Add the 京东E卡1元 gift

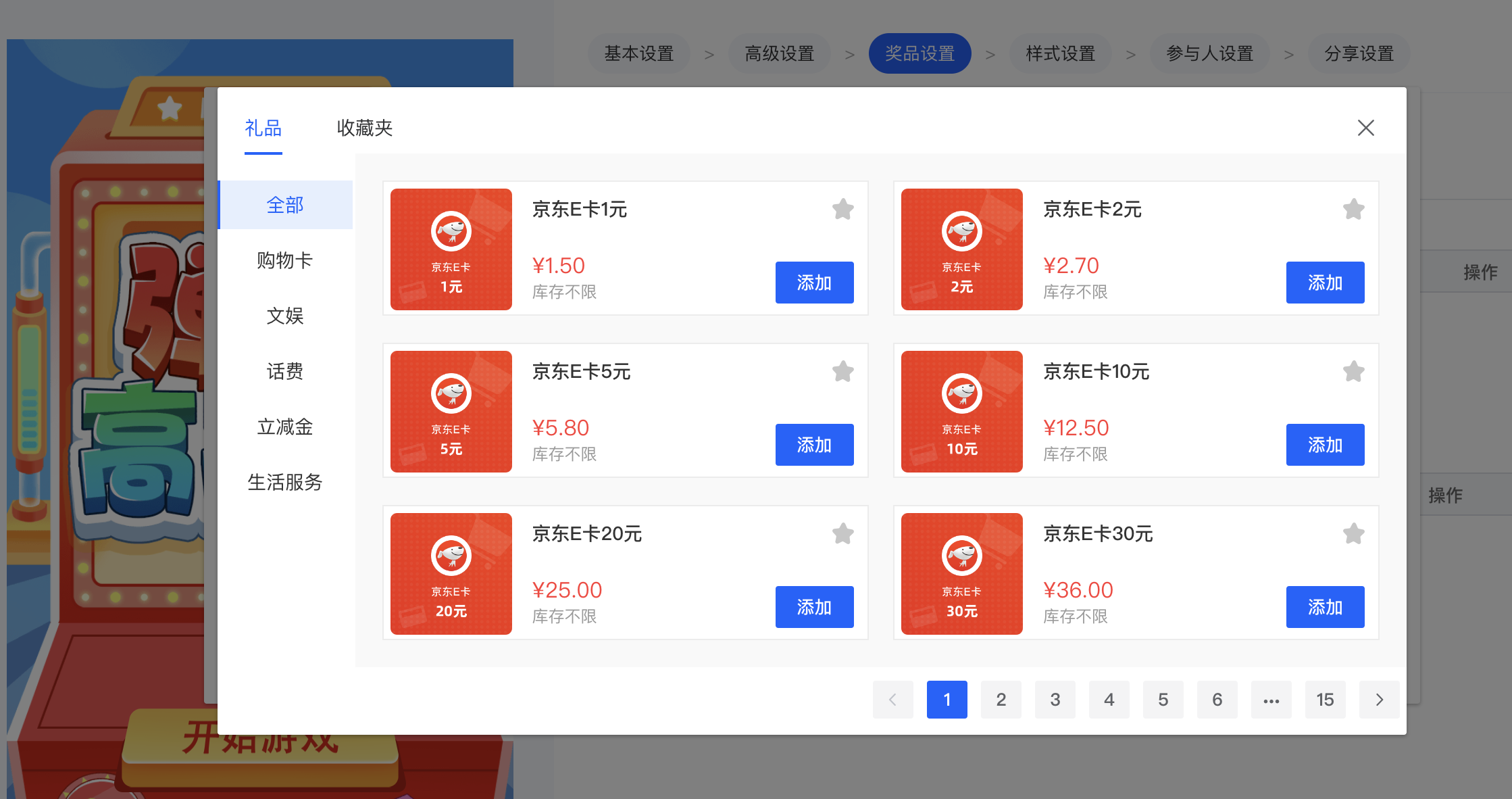tap(814, 283)
